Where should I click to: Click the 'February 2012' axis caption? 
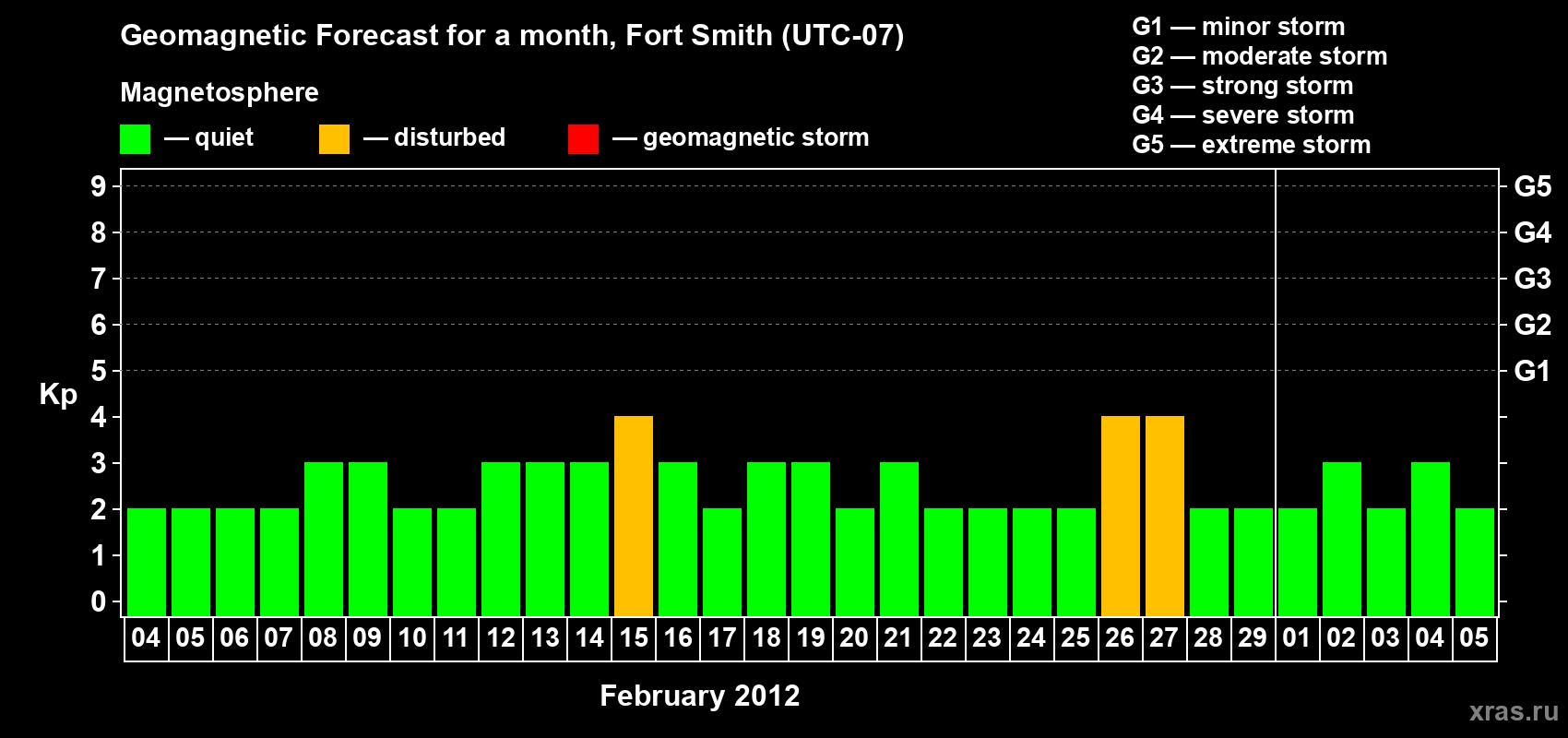700,696
